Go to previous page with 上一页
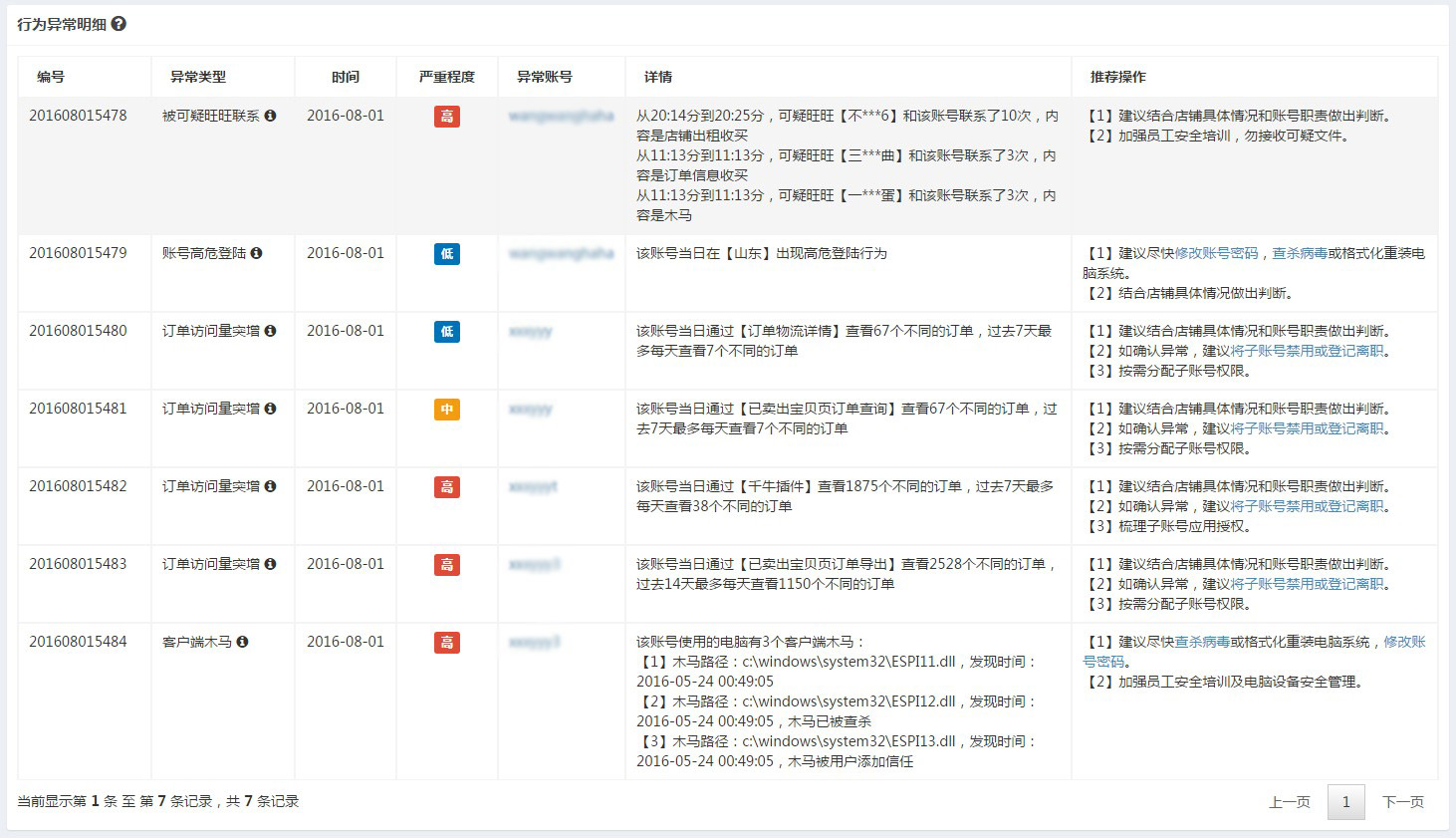This screenshot has width=1456, height=838. click(x=1289, y=802)
